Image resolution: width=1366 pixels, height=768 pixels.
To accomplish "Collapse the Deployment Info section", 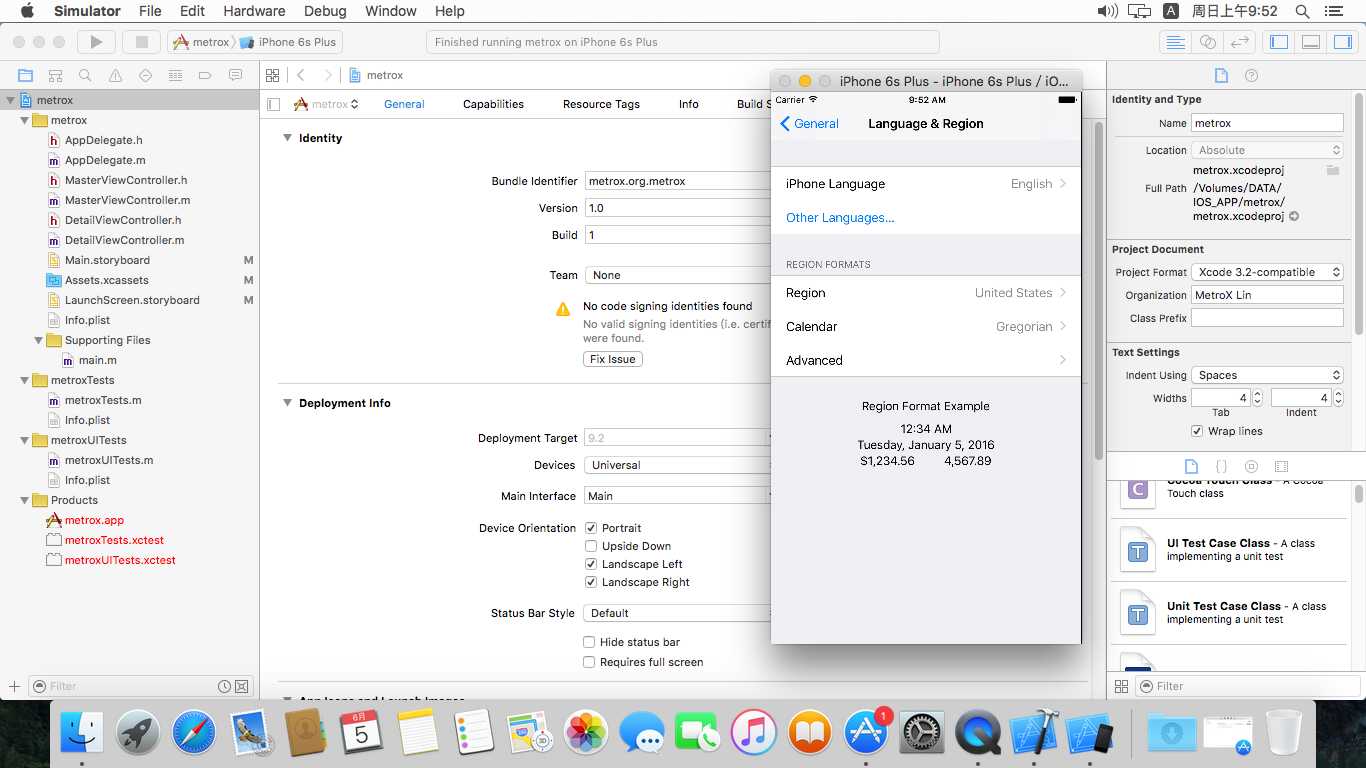I will click(287, 403).
